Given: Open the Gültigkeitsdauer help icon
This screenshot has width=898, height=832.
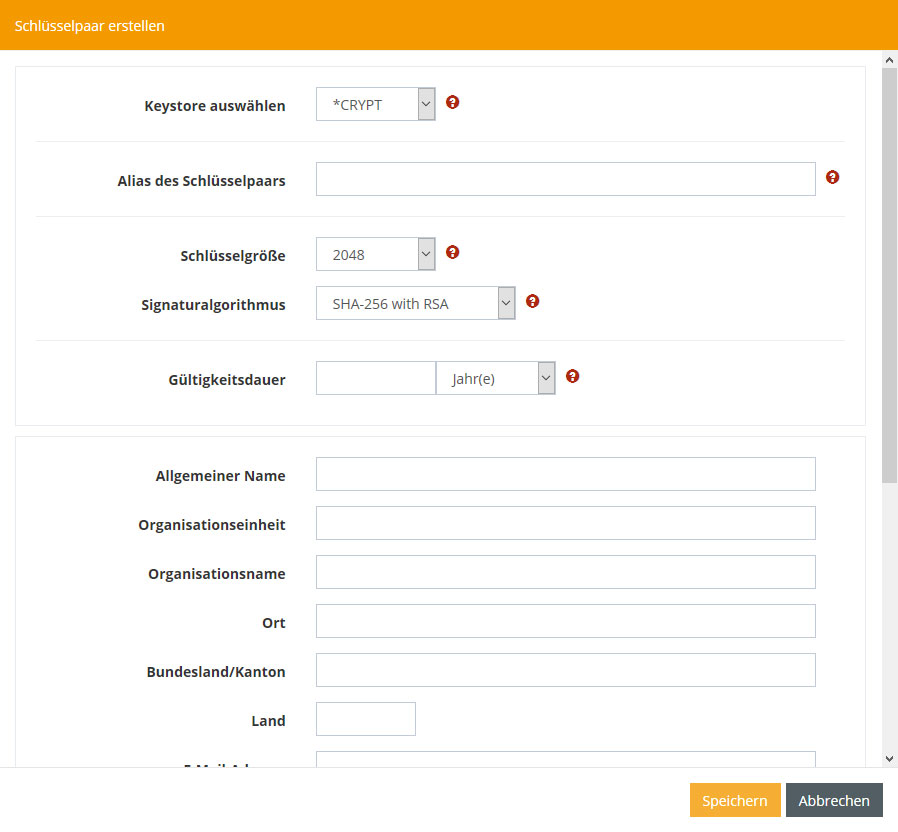Looking at the screenshot, I should [x=572, y=376].
